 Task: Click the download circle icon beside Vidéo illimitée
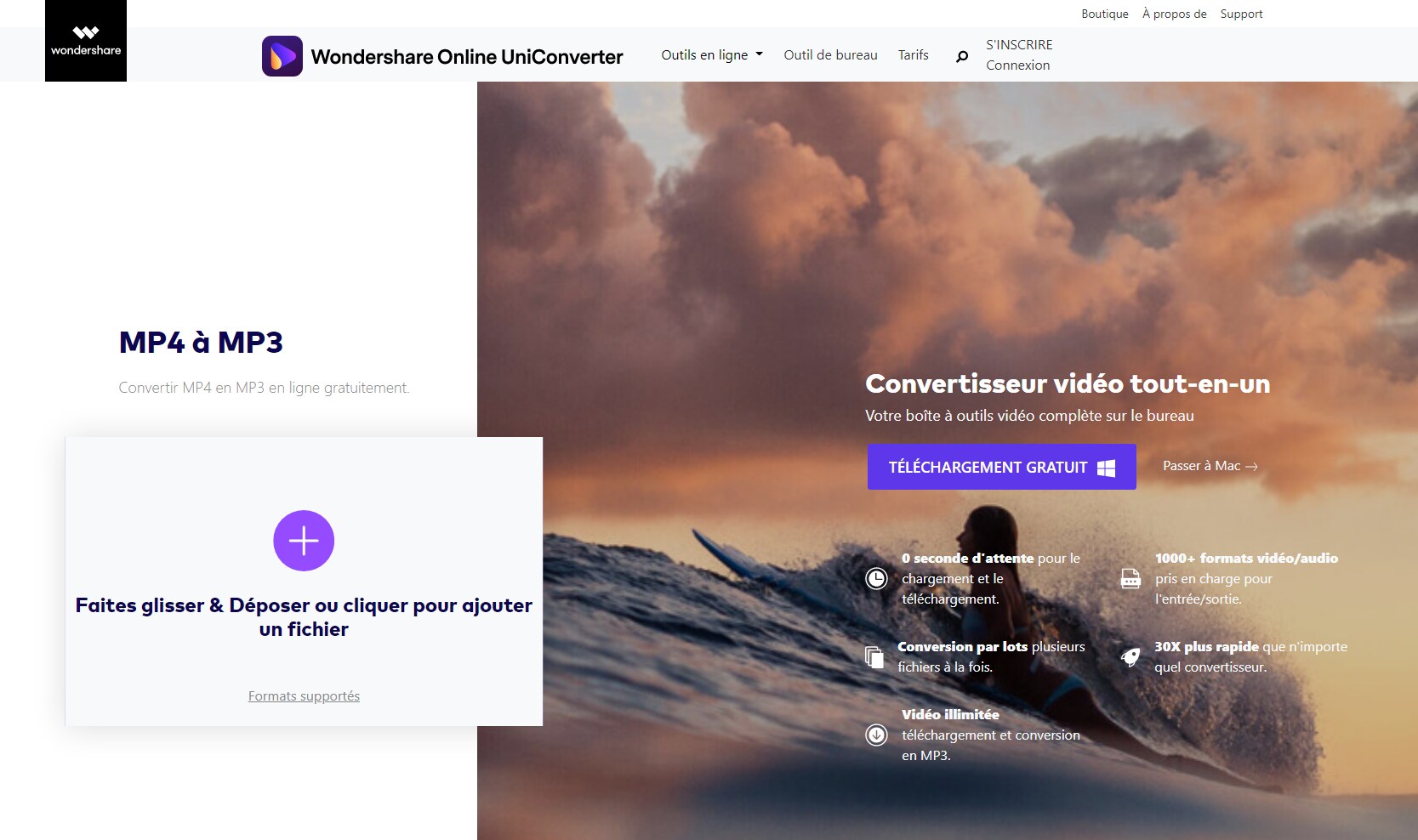[x=876, y=735]
